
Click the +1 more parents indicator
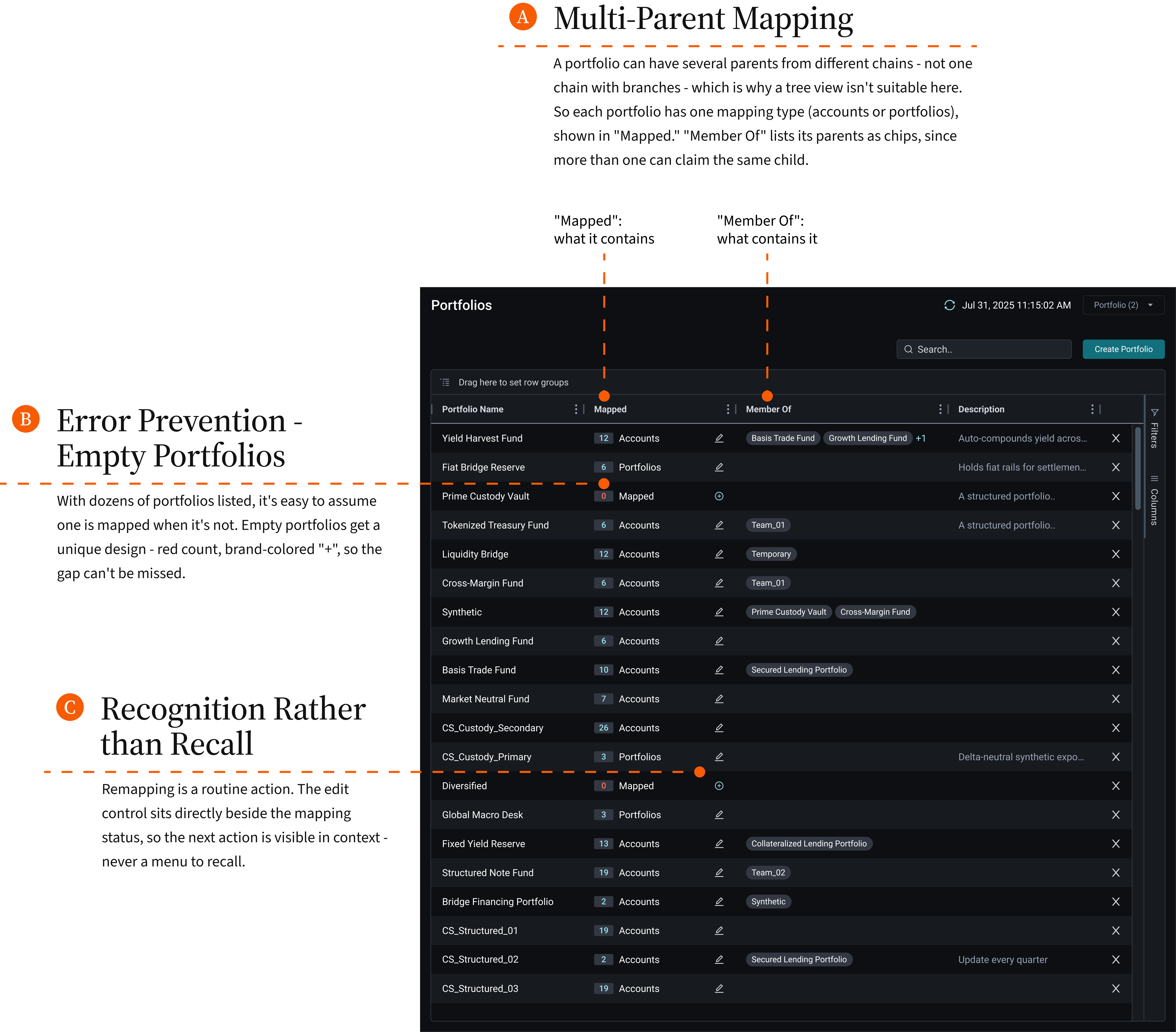920,438
